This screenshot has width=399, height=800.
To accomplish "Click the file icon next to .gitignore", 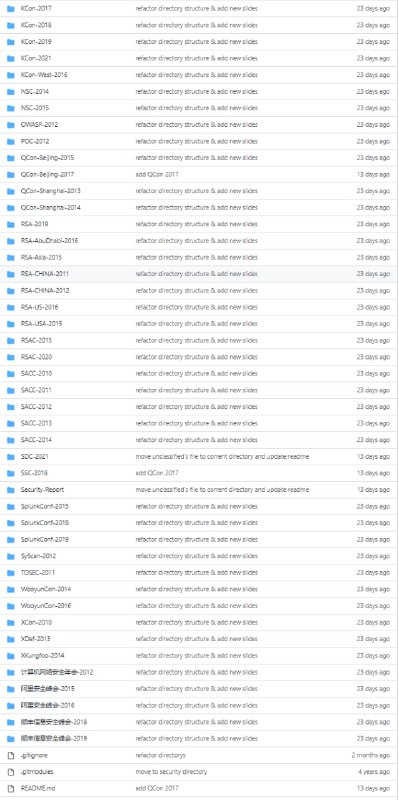I will (11, 755).
